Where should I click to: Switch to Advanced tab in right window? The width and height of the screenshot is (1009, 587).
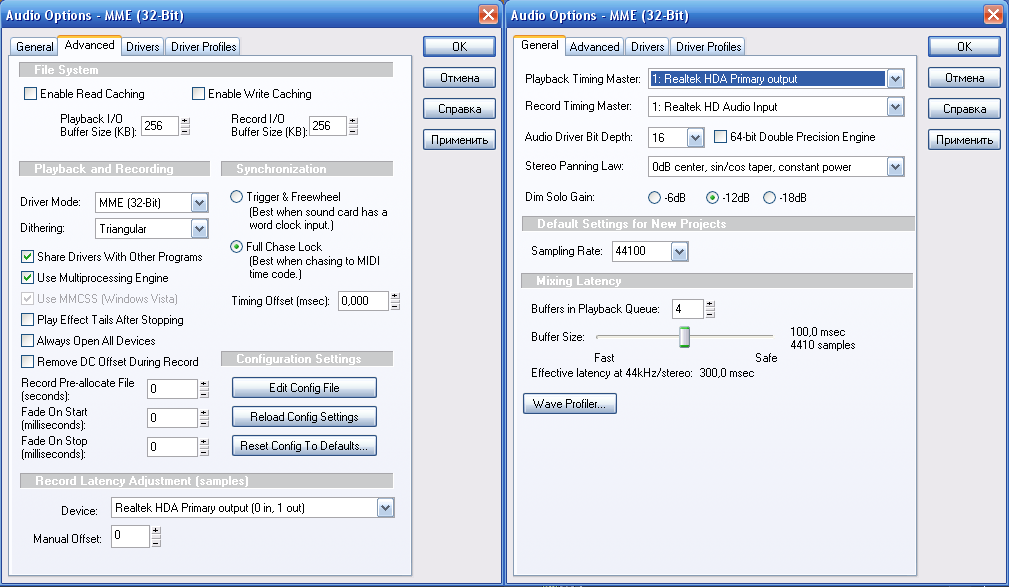tap(595, 47)
